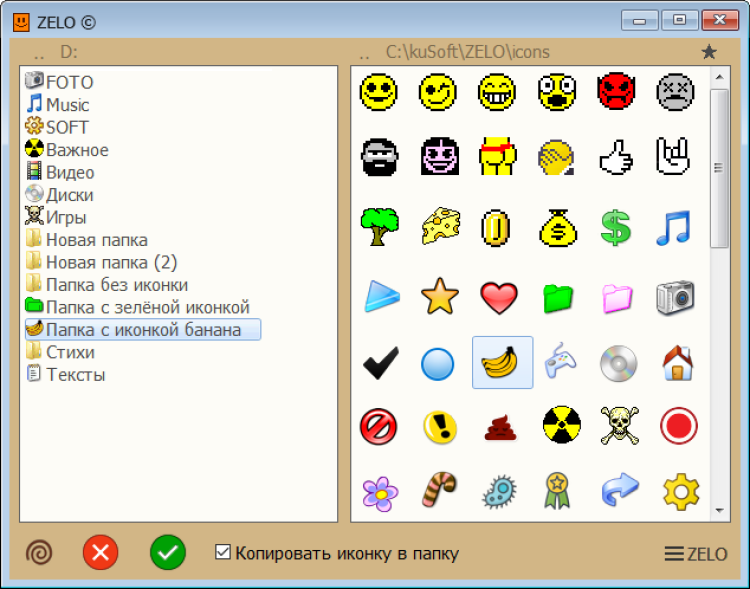Click the red X cancel button
750x589 pixels.
100,552
